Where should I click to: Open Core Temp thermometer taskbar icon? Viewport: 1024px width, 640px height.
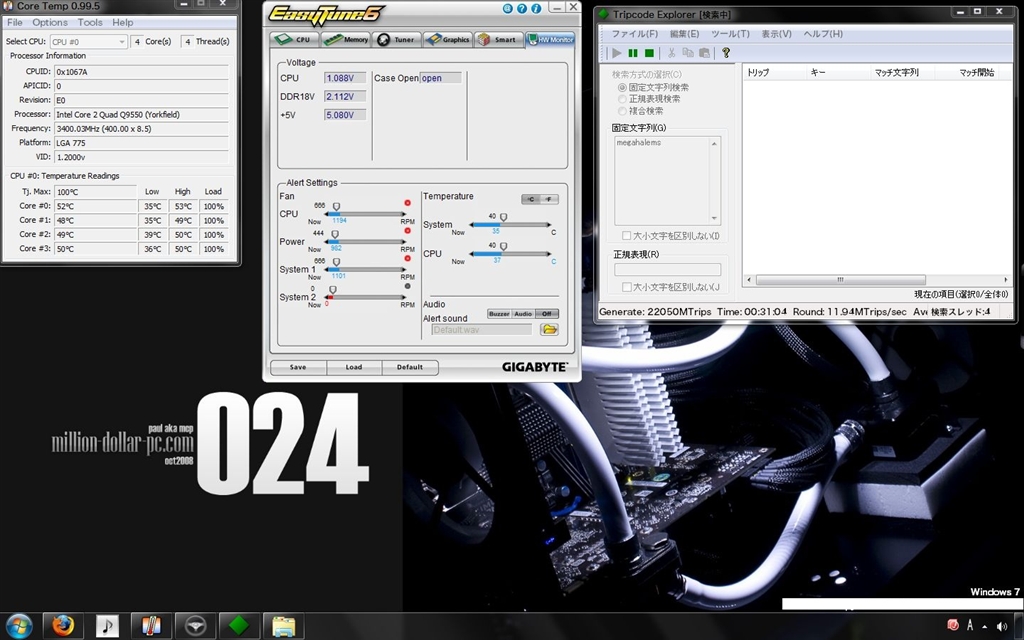pyautogui.click(x=152, y=626)
